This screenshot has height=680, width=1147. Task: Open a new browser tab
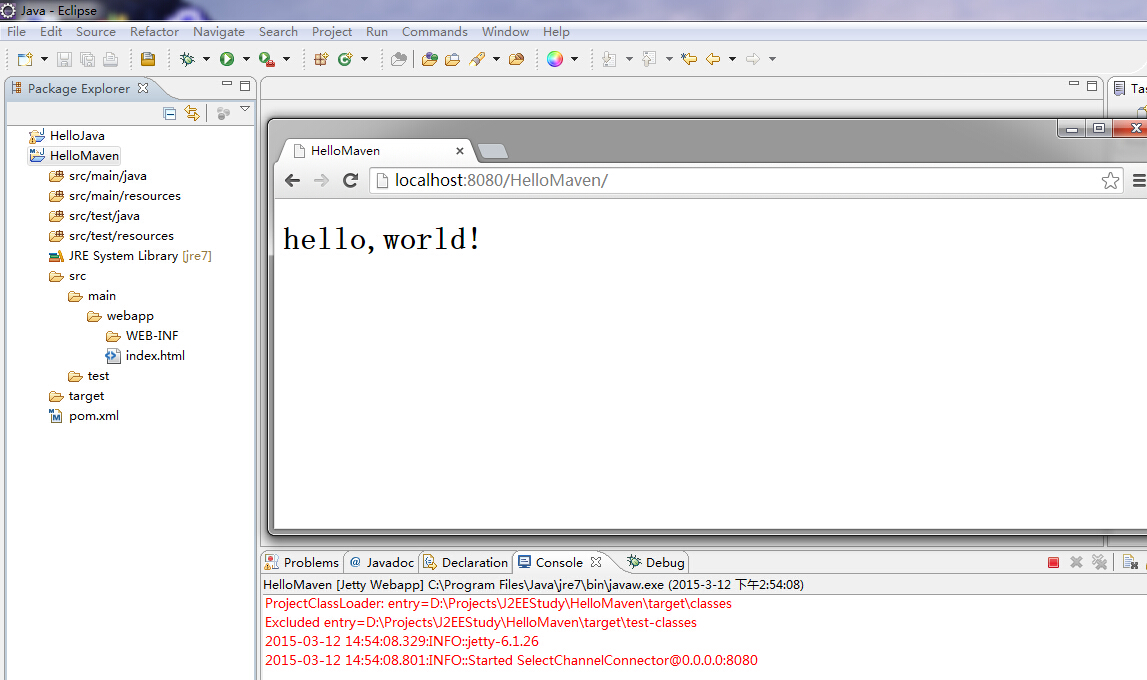coord(492,151)
